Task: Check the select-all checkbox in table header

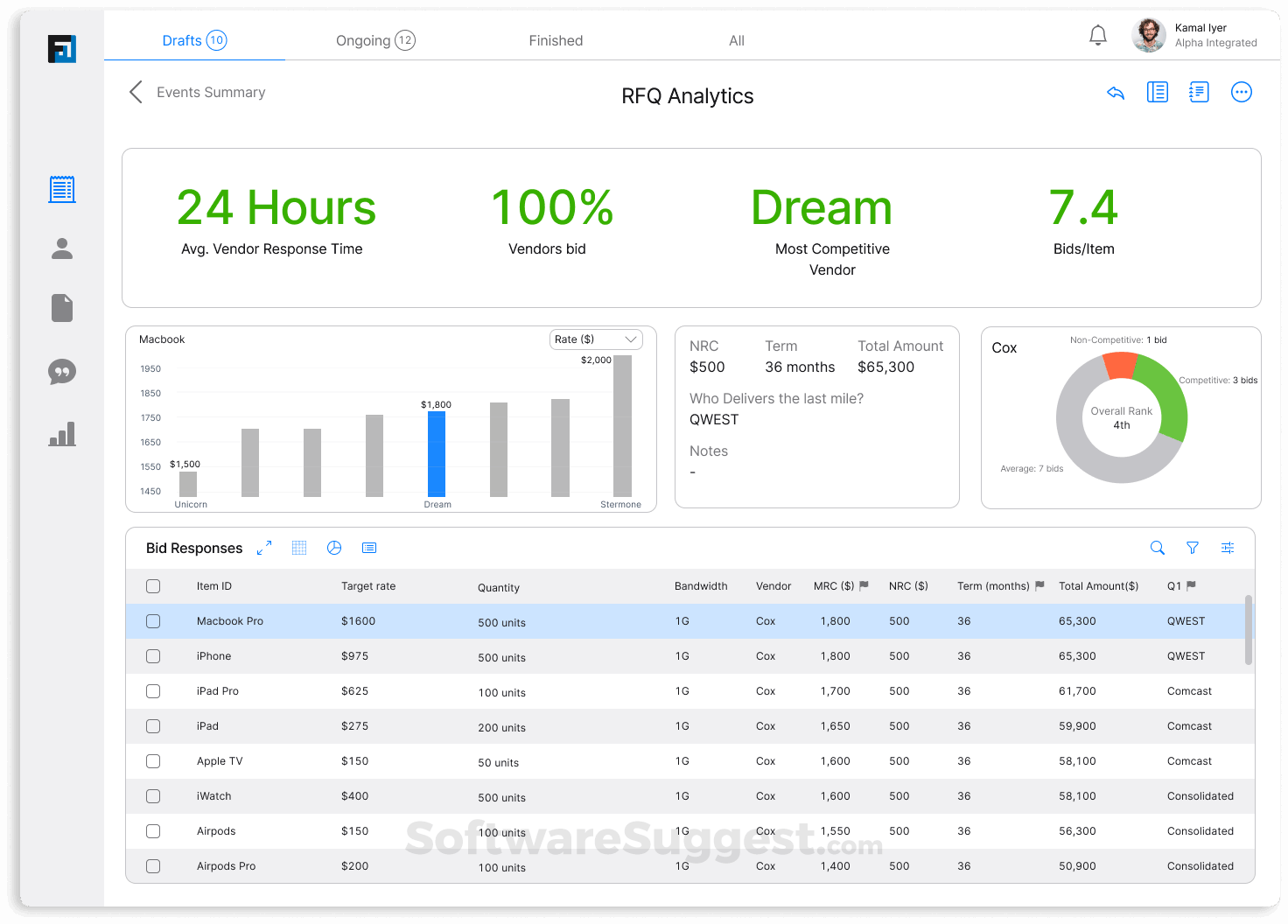Action: [153, 586]
